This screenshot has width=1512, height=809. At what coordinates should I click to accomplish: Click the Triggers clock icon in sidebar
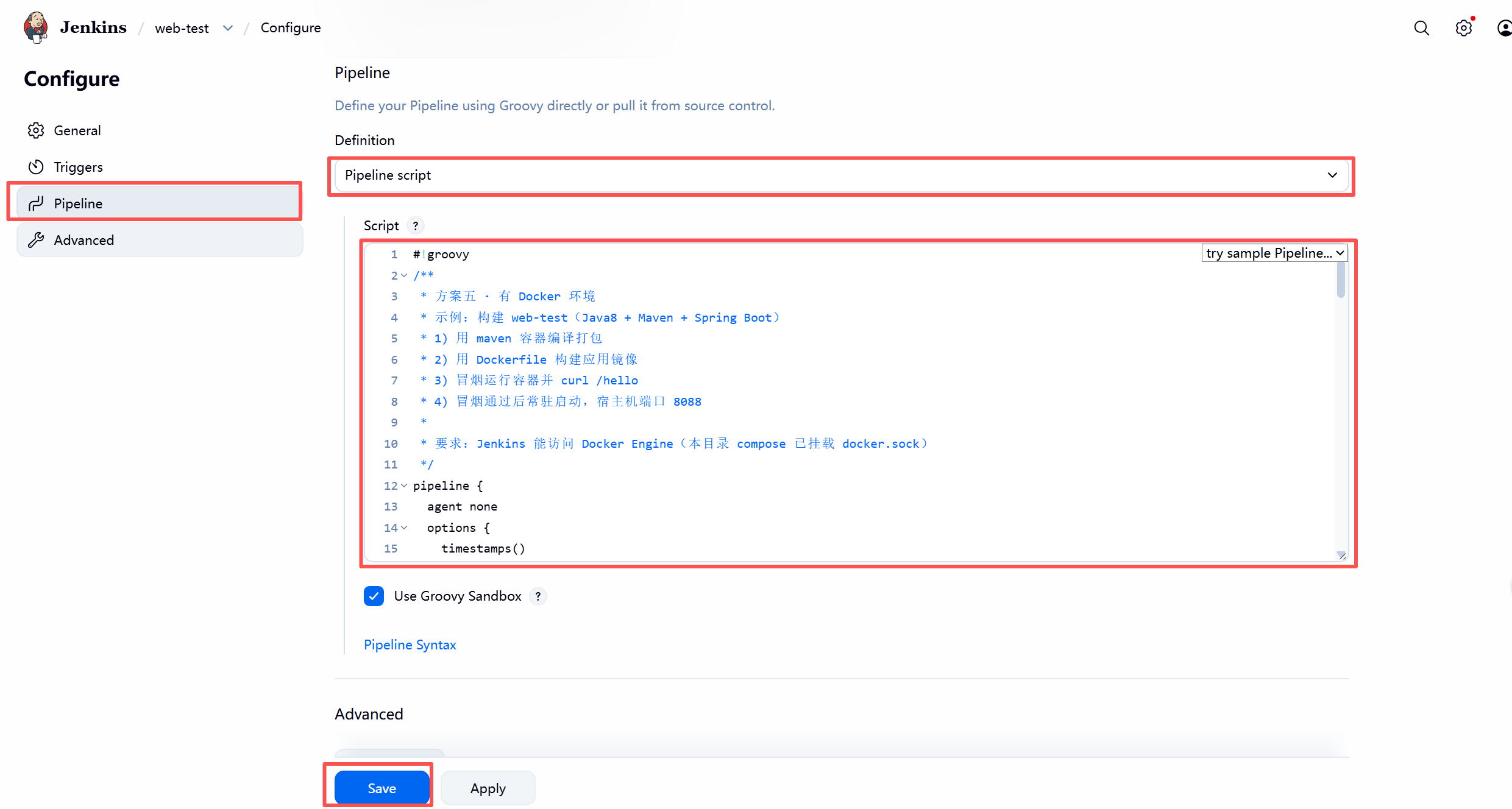(x=36, y=167)
